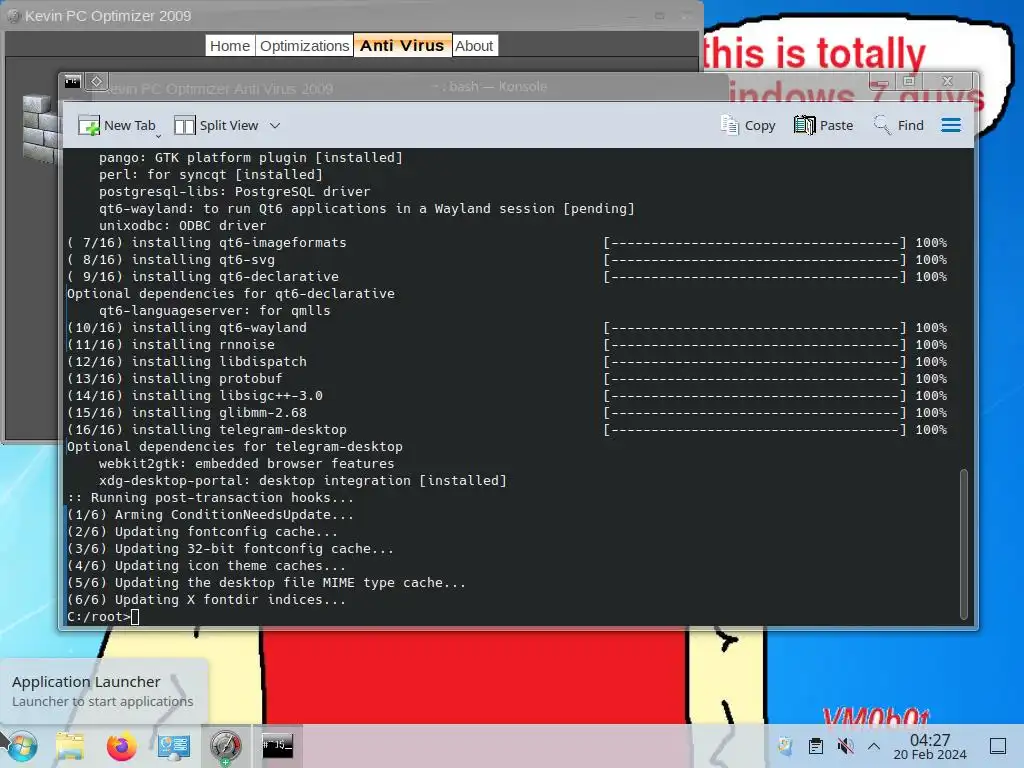Click the package updates tray icon
Screen dimensions: 1024x768
tap(785, 746)
